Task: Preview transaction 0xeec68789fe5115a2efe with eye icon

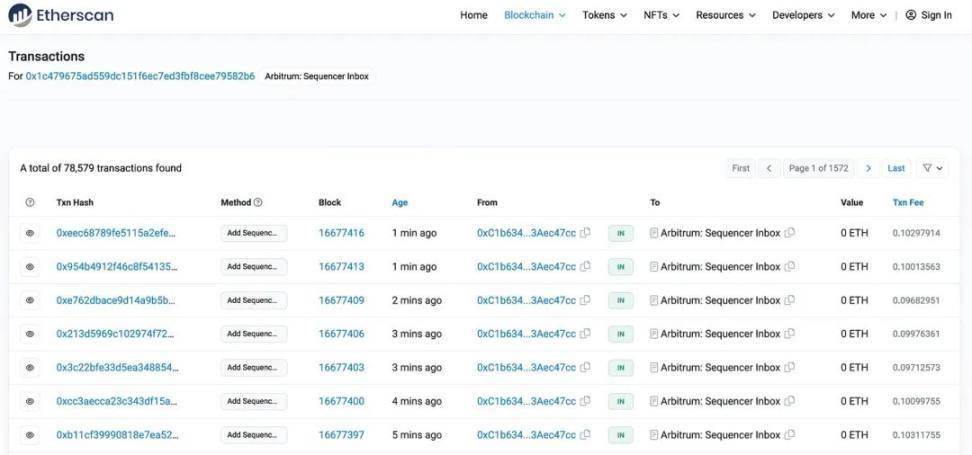Action: pyautogui.click(x=30, y=233)
